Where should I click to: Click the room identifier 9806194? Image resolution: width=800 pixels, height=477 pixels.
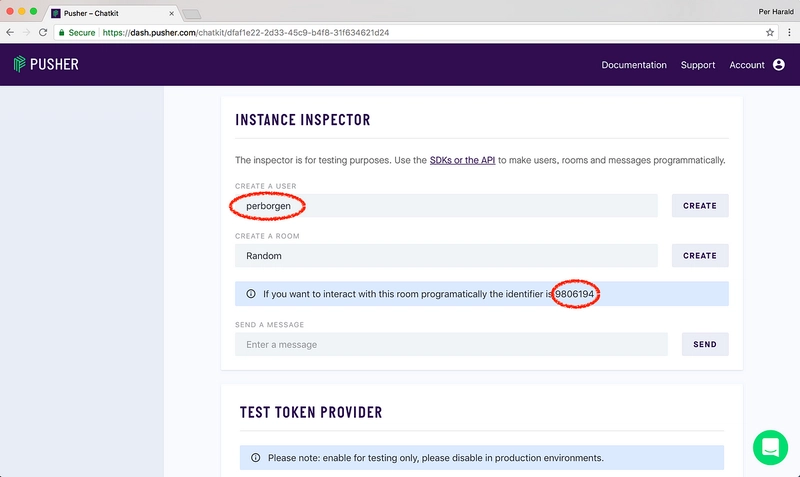[x=574, y=294]
